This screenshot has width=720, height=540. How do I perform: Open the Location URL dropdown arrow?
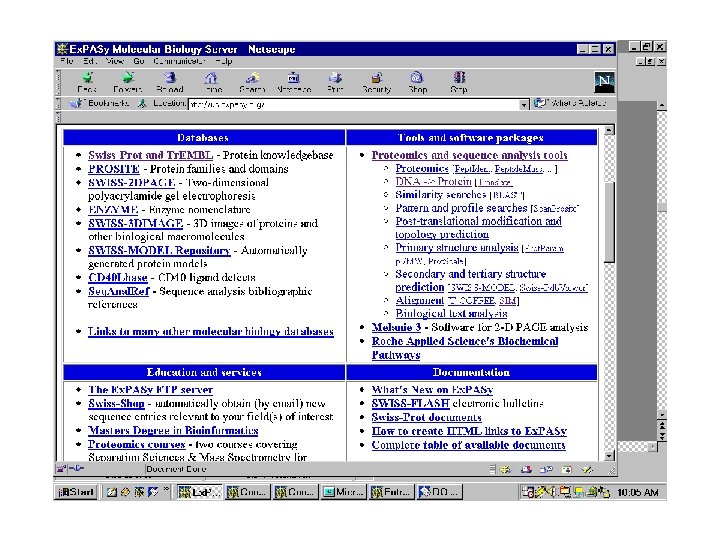pos(524,105)
